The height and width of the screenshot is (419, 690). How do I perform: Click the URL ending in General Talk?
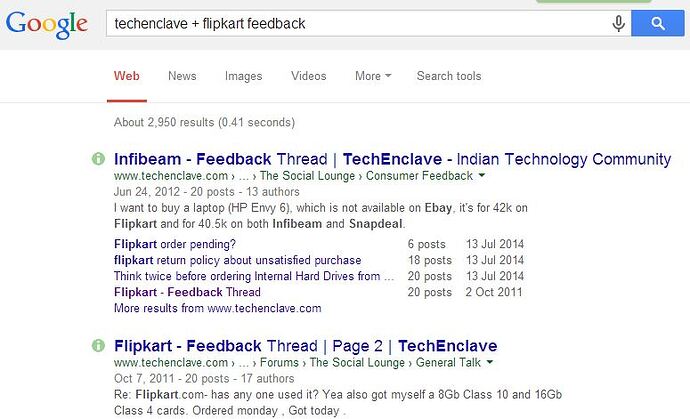point(297,363)
